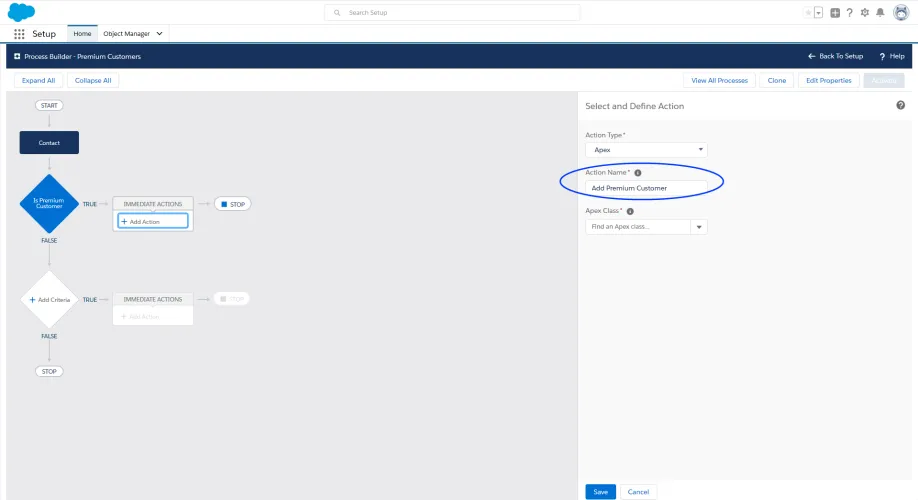Click the Find an Apex class field
The height and width of the screenshot is (500, 918).
638,227
